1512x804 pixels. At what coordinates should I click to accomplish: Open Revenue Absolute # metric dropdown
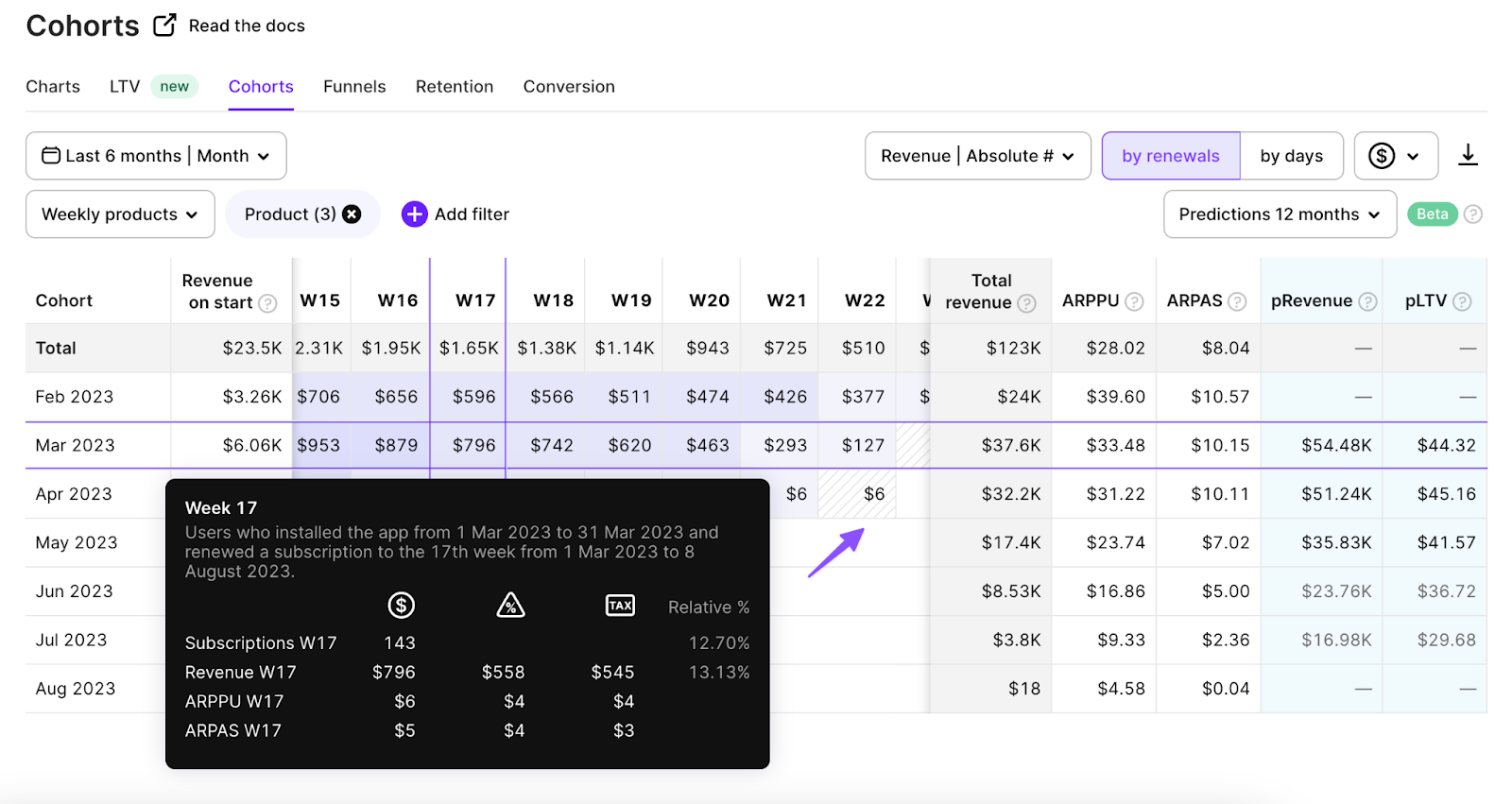pyautogui.click(x=977, y=156)
